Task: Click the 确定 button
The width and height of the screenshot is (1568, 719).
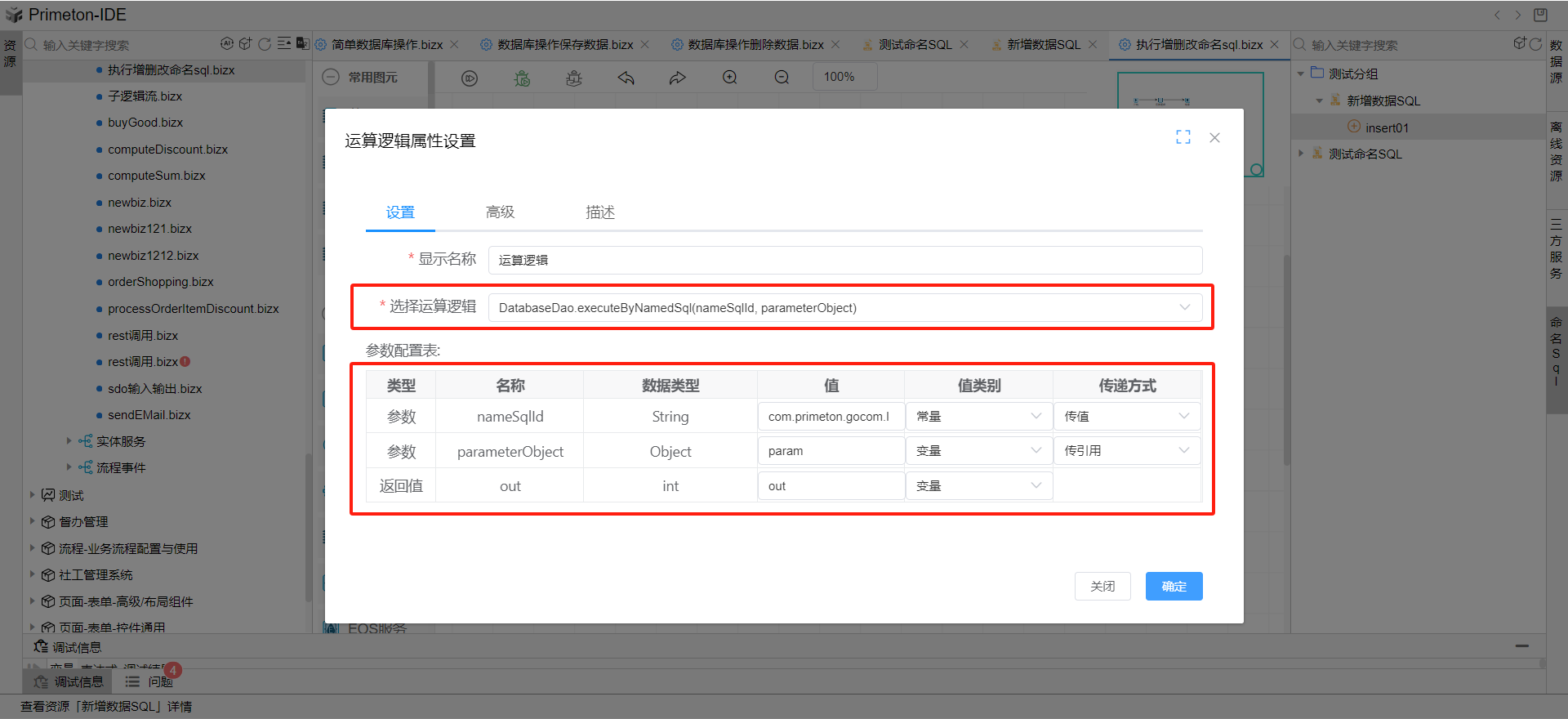Action: (x=1174, y=587)
